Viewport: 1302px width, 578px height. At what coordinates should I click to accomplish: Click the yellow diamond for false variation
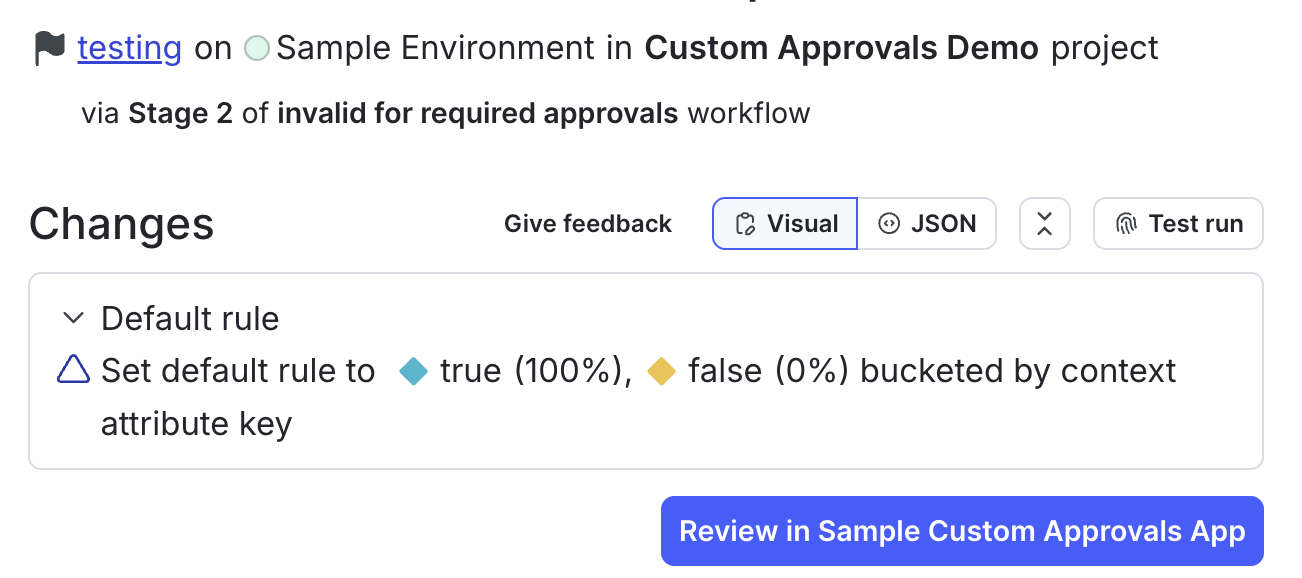(x=662, y=370)
